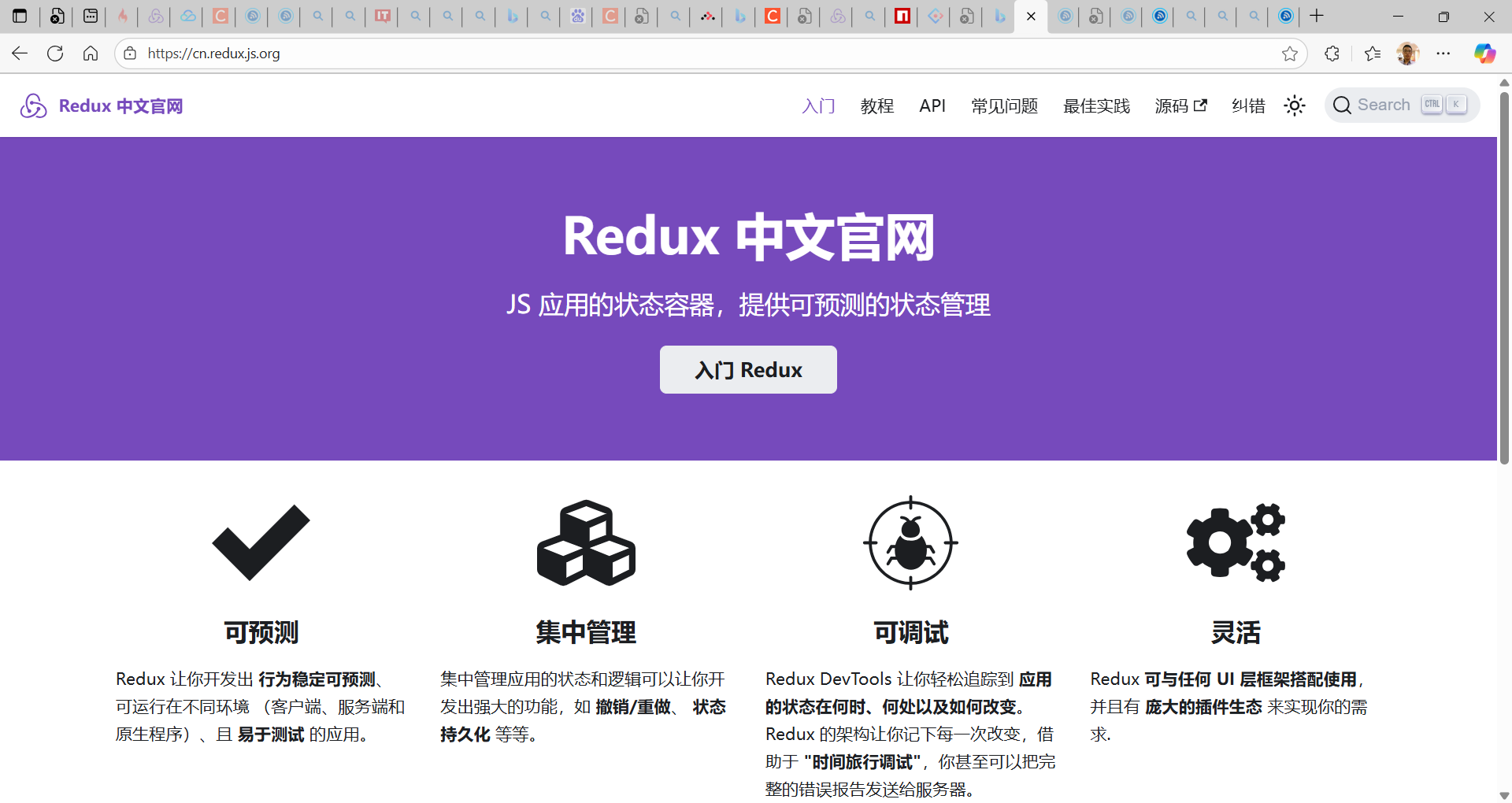Click the bold text 庞大的插件生态

(x=1203, y=707)
